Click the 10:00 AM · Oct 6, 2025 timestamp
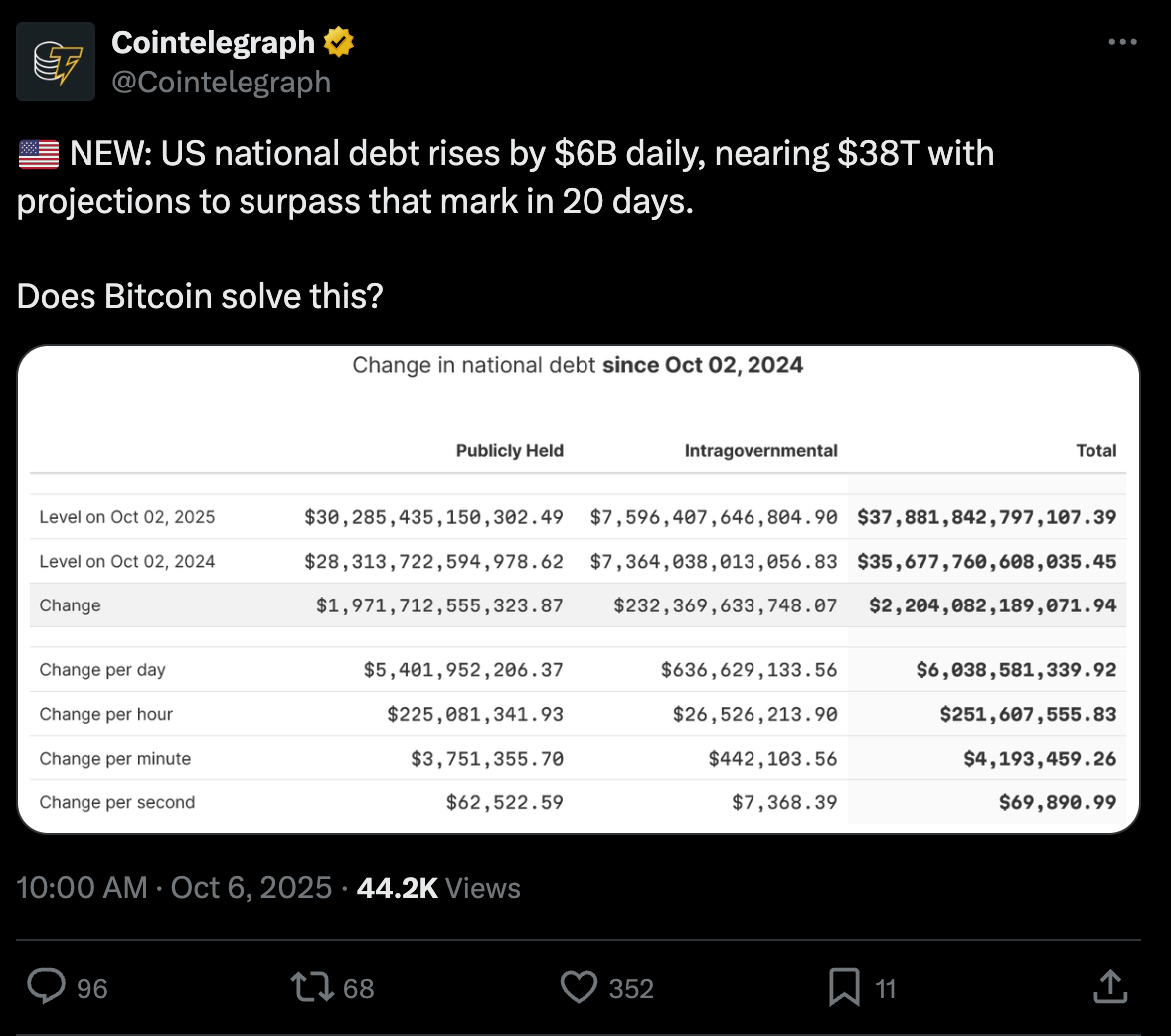Image resolution: width=1171 pixels, height=1036 pixels. tap(174, 887)
